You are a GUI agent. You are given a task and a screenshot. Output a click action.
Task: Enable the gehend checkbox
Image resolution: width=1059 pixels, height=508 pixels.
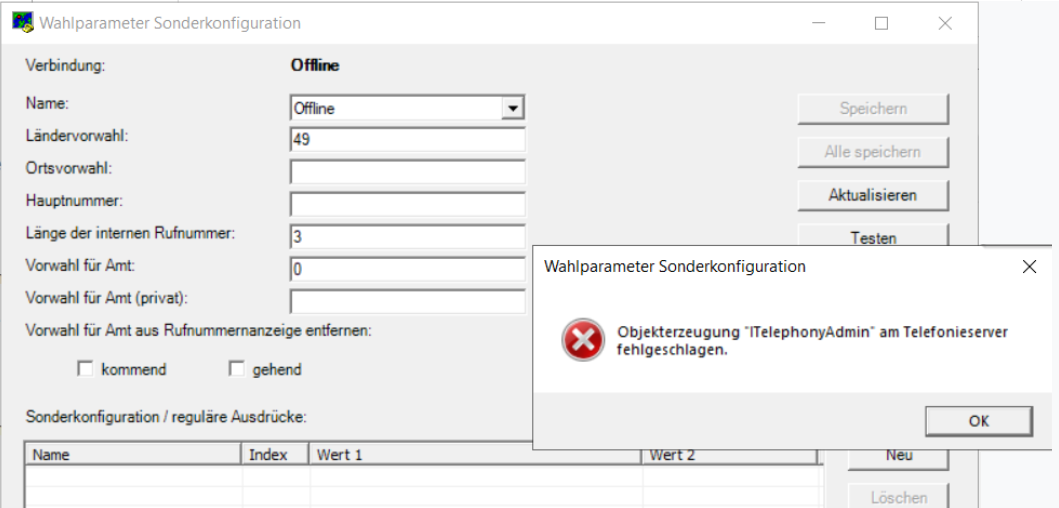coord(236,369)
